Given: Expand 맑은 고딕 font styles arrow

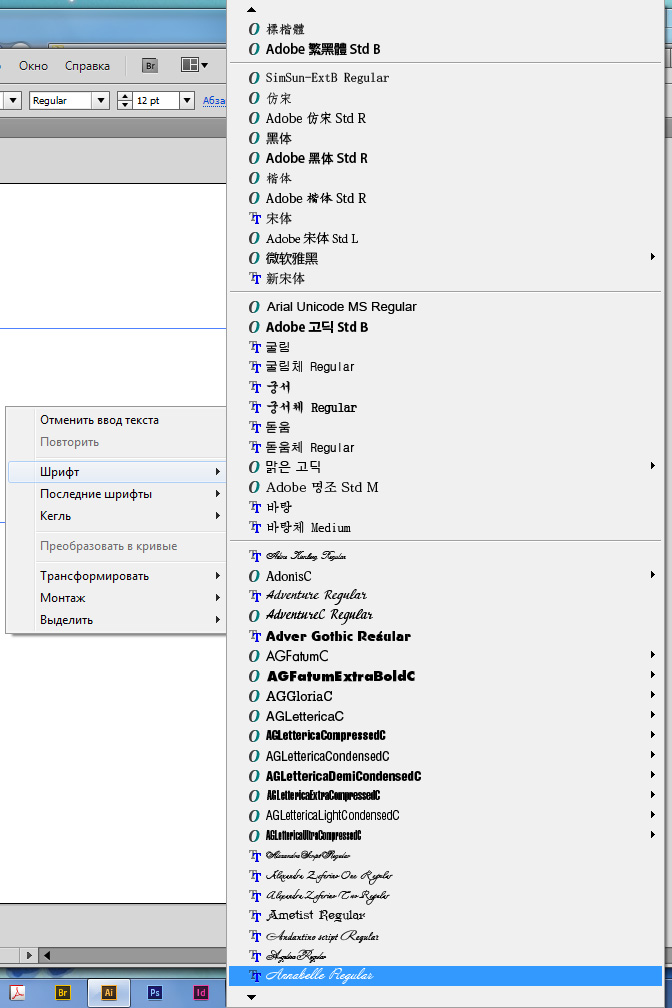Looking at the screenshot, I should point(653,465).
